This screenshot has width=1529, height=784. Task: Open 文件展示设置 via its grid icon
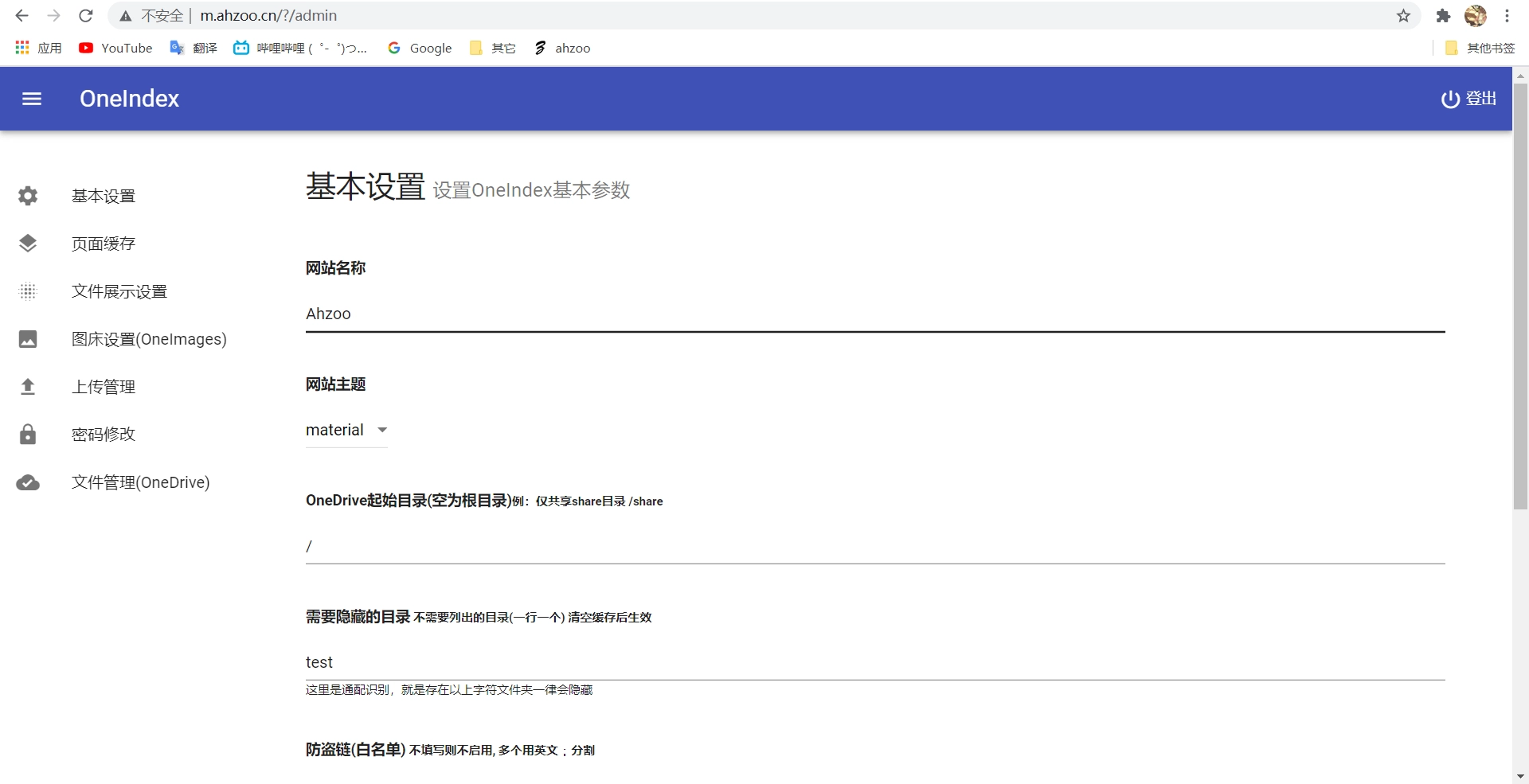[x=28, y=291]
